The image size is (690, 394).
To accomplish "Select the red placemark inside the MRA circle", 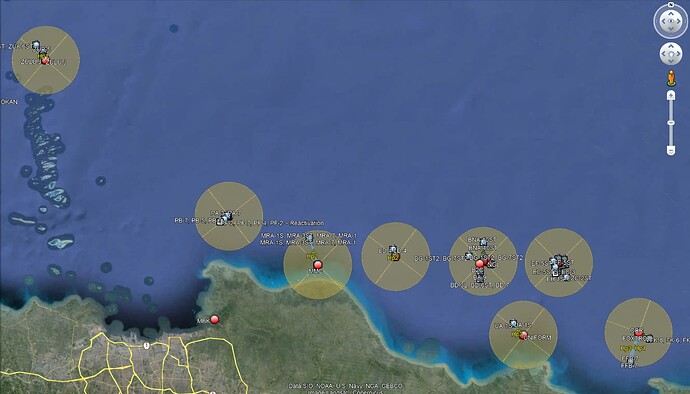I will (x=318, y=265).
